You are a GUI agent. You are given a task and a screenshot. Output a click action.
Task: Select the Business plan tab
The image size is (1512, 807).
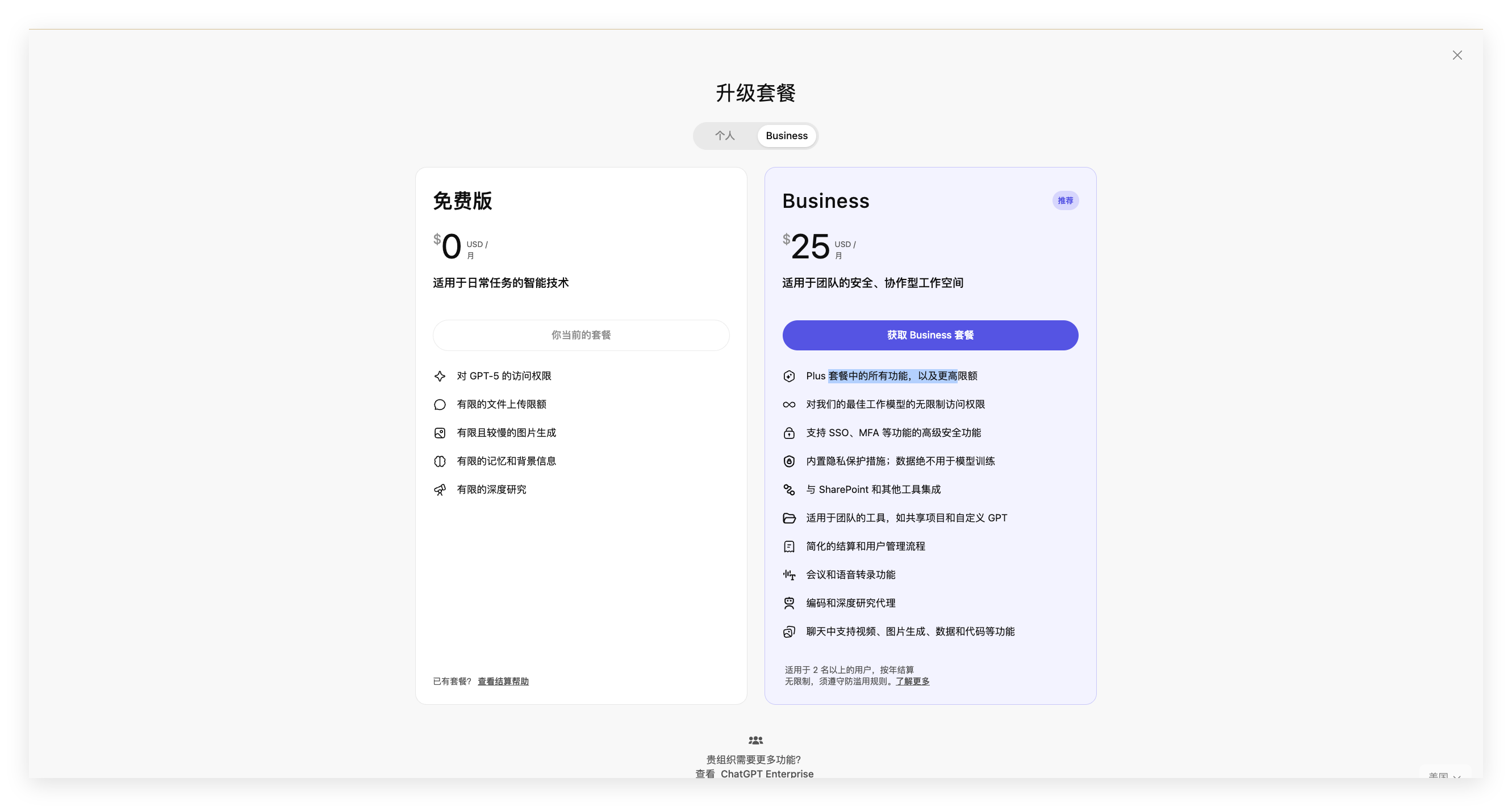(x=787, y=136)
